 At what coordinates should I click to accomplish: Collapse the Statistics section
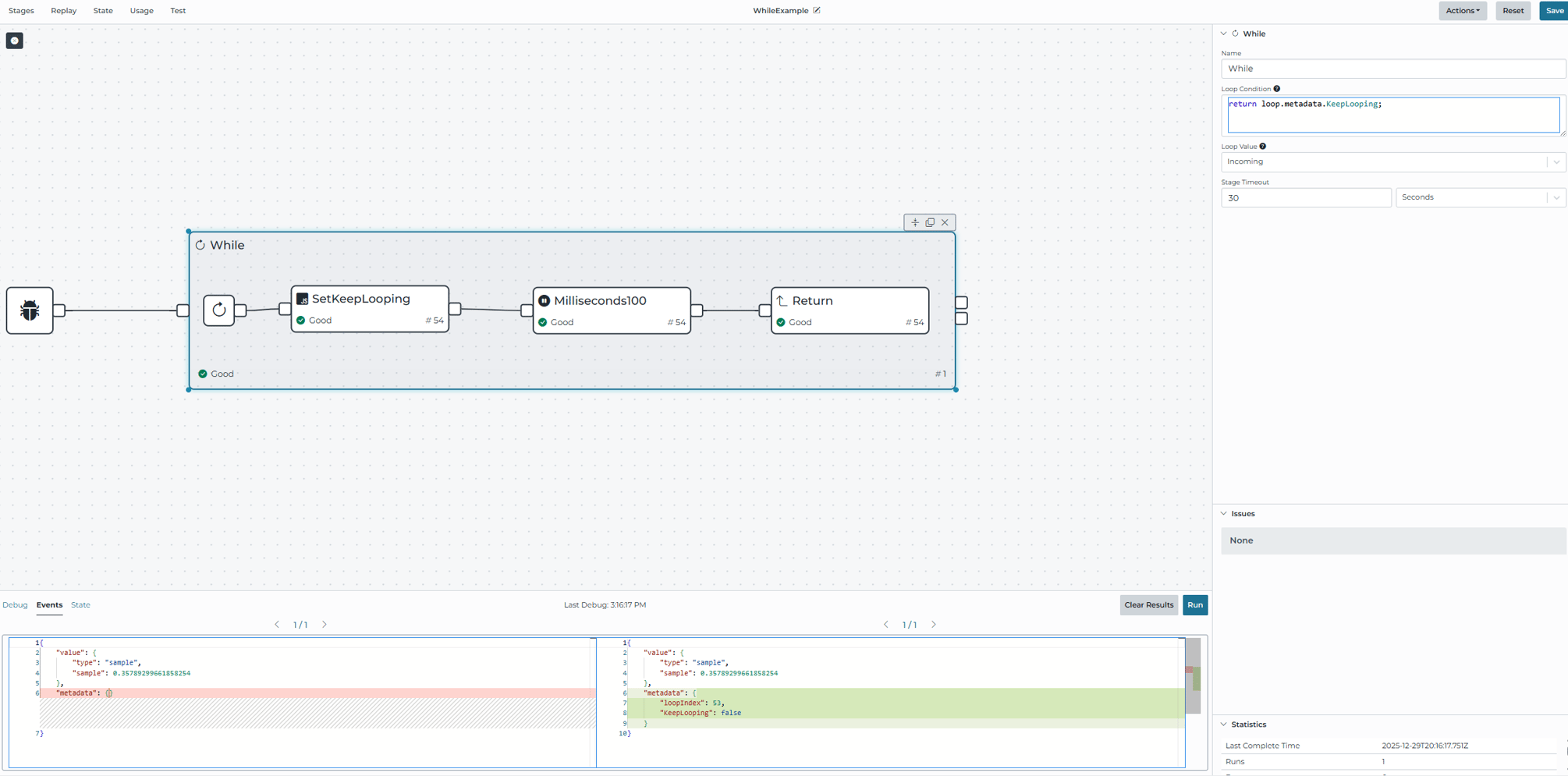[x=1225, y=724]
